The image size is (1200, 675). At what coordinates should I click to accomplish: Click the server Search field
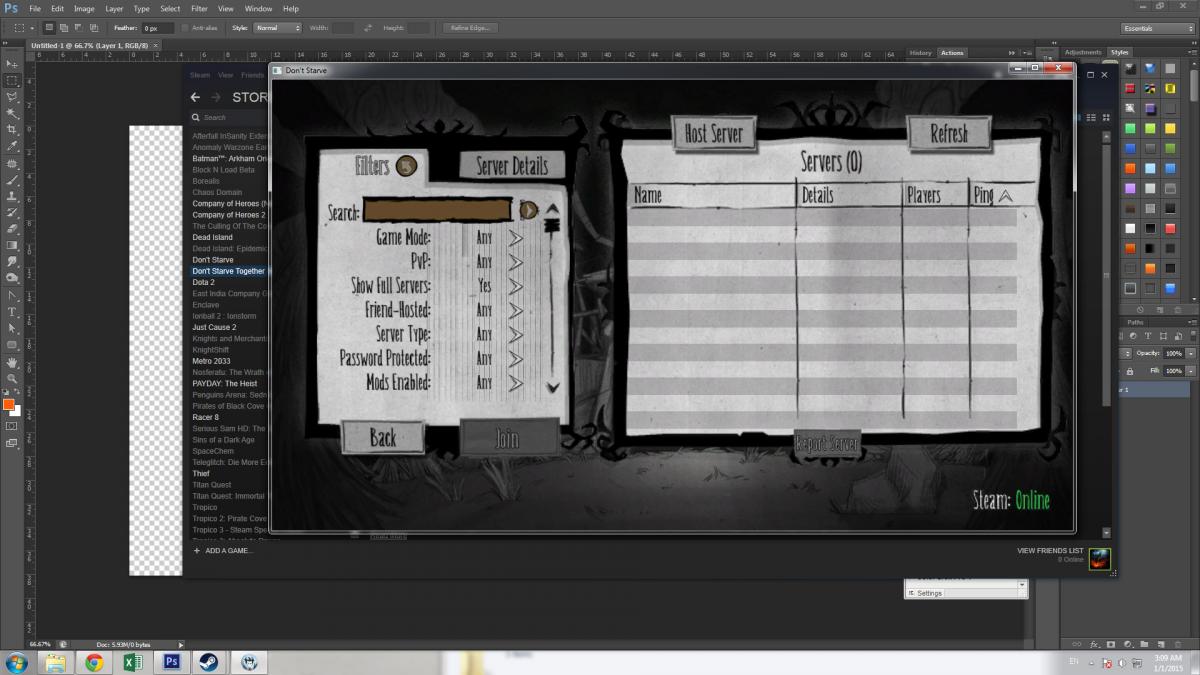438,211
